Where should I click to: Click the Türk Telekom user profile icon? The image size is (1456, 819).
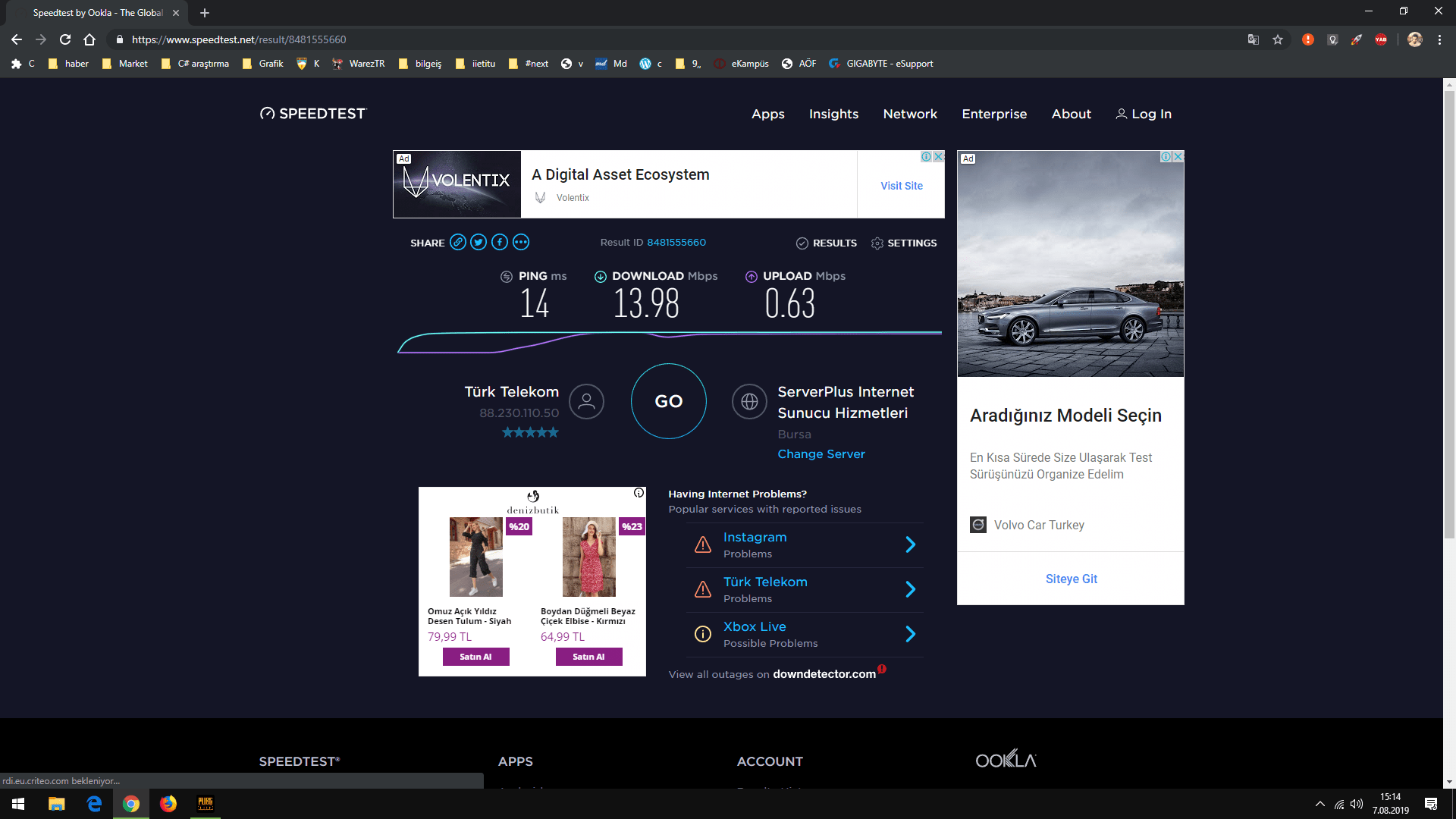coord(586,402)
